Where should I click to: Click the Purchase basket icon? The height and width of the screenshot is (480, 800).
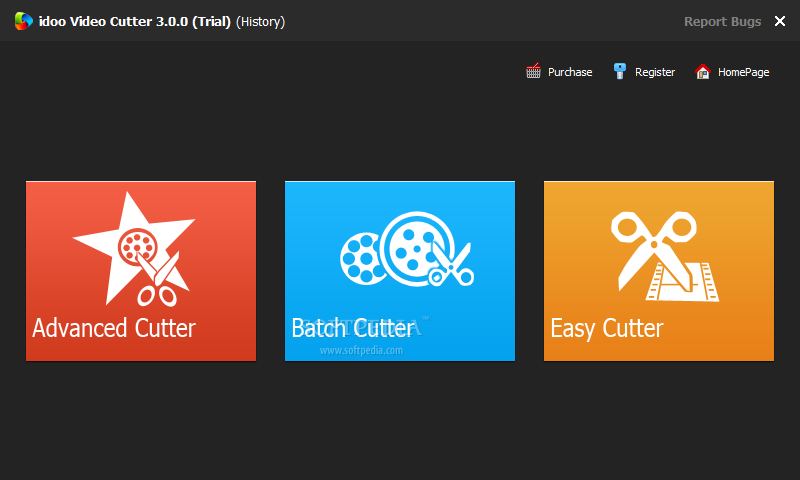pyautogui.click(x=533, y=71)
